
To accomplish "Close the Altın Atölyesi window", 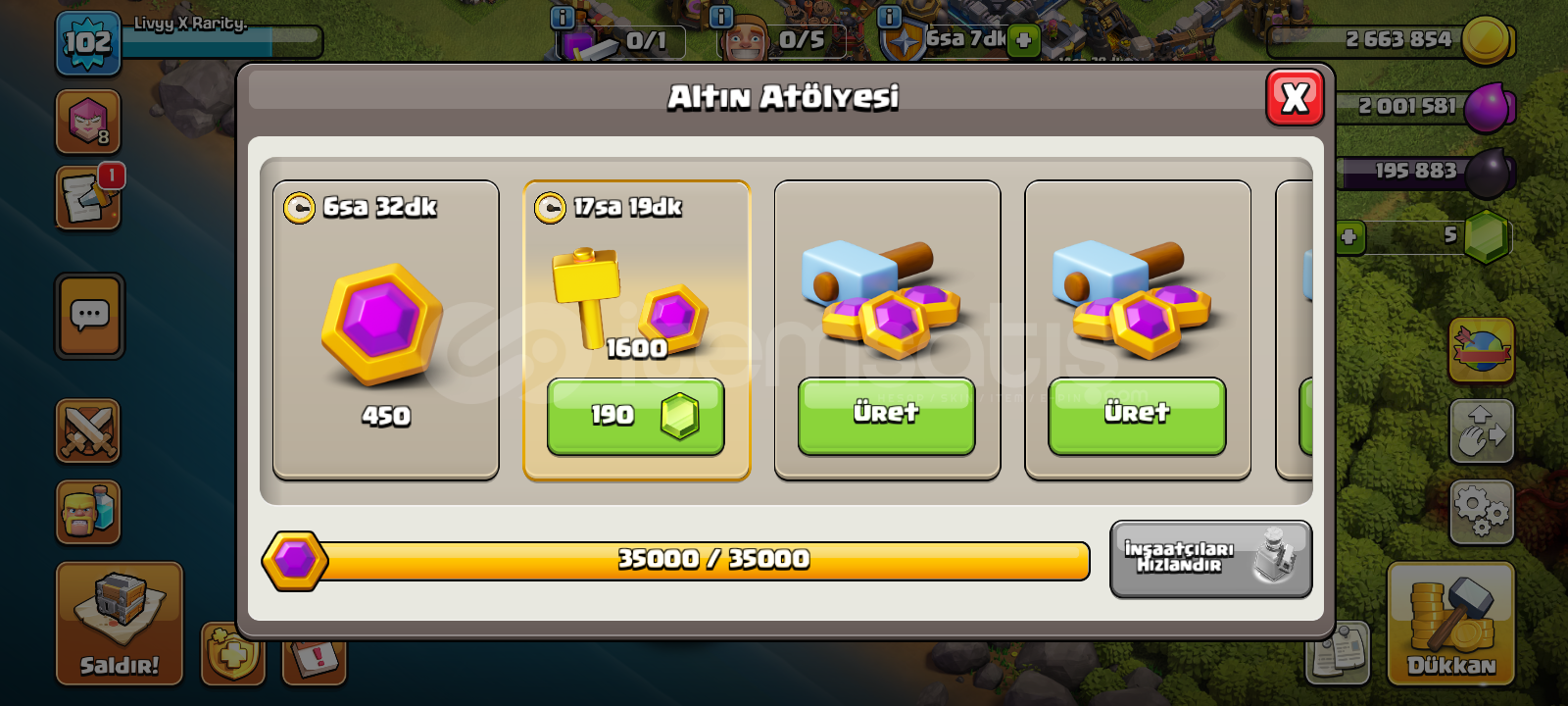I will [1295, 97].
